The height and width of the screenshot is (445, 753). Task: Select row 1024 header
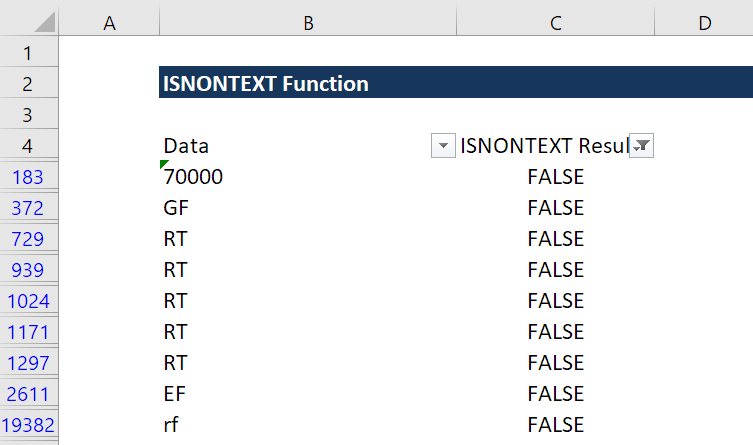(x=29, y=301)
